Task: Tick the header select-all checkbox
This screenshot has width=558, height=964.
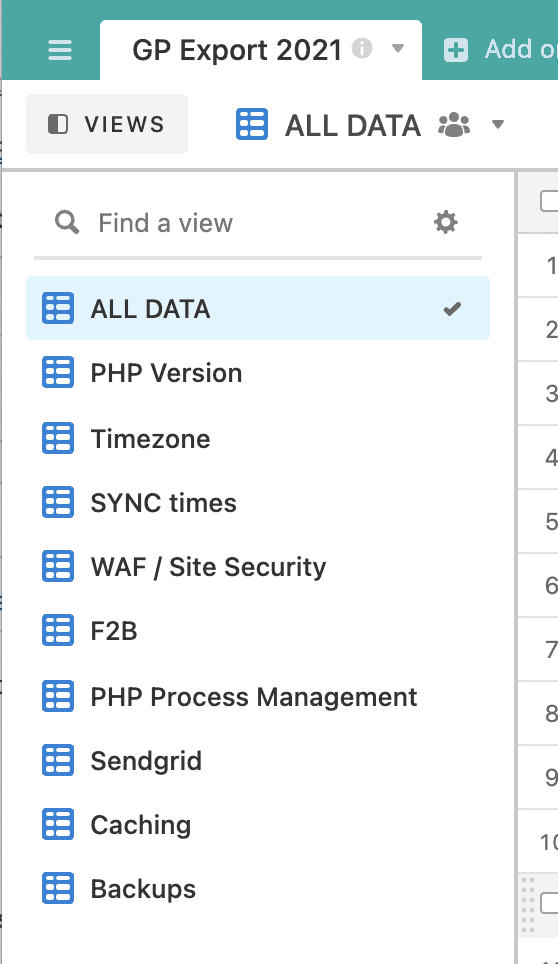Action: pyautogui.click(x=549, y=201)
